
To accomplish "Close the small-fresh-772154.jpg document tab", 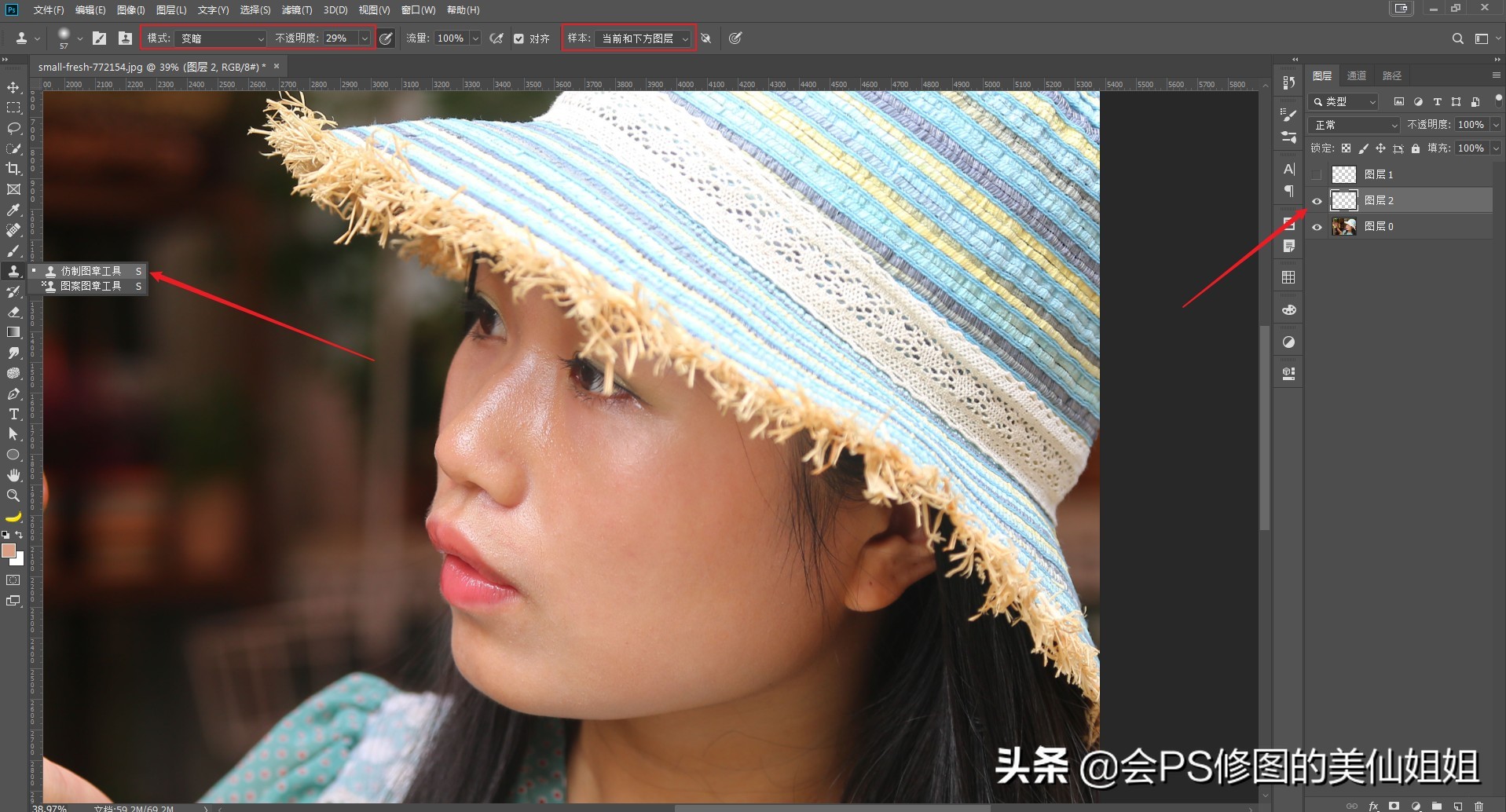I will coord(277,67).
